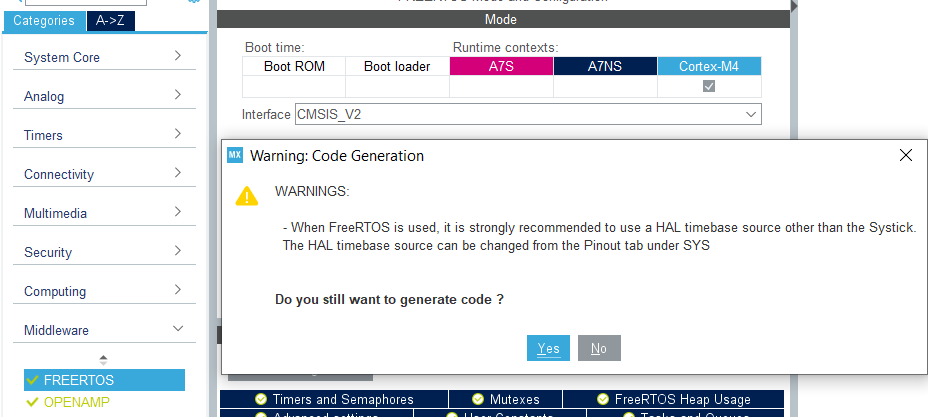Select FREERTOS in the Middleware list
This screenshot has height=417, width=928.
[104, 380]
